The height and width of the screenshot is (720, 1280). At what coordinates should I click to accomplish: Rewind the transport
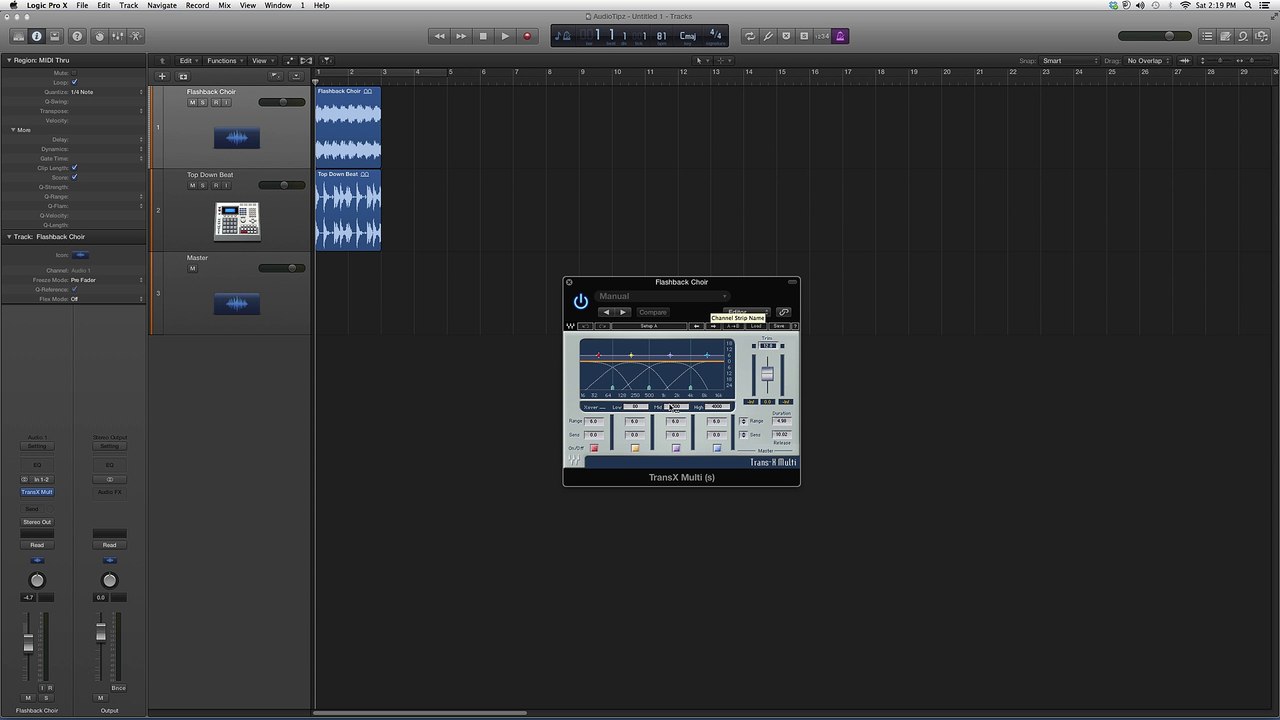tap(439, 36)
